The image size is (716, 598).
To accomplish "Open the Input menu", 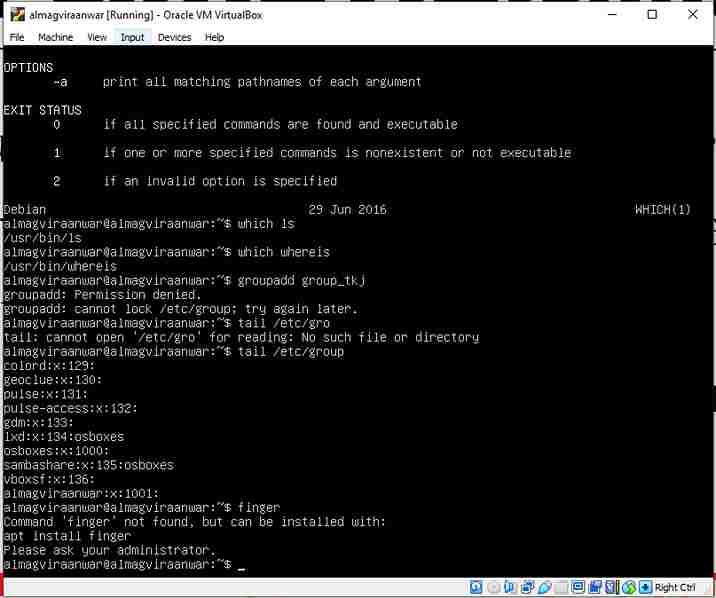I will click(132, 37).
